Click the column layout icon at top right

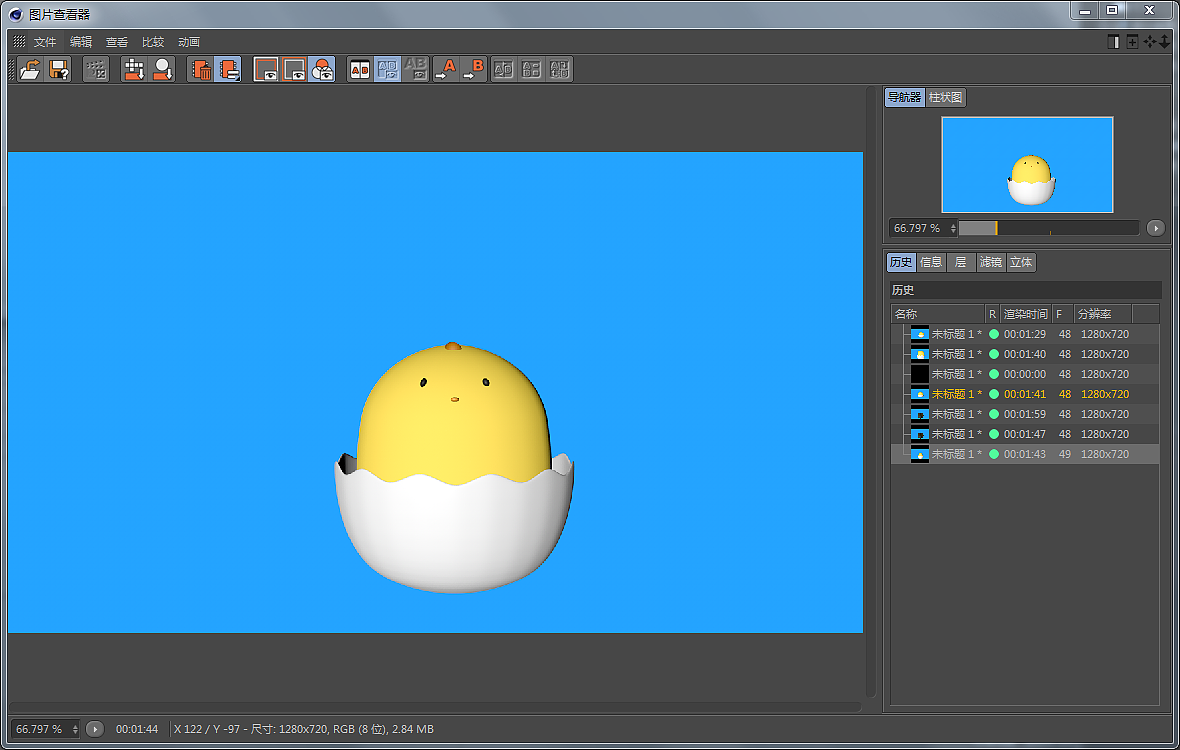[x=1114, y=42]
